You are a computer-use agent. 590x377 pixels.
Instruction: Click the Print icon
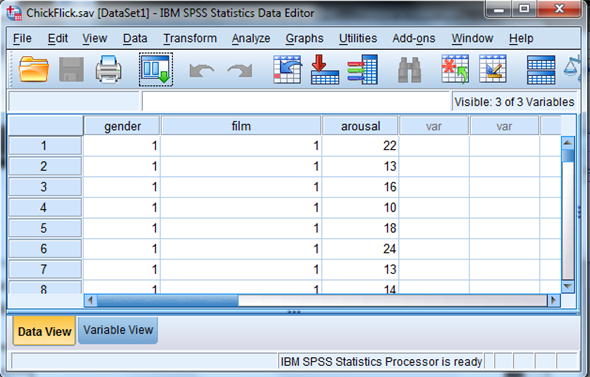pyautogui.click(x=108, y=69)
